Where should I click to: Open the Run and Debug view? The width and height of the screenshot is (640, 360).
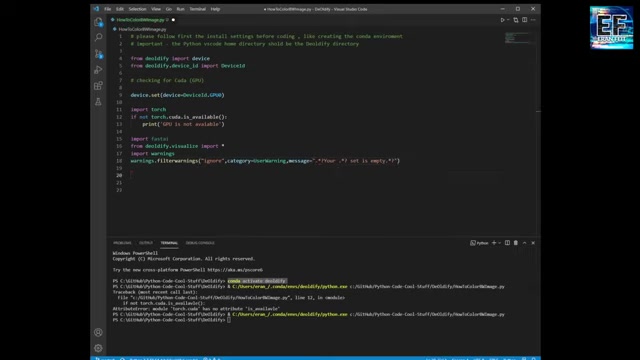pyautogui.click(x=98, y=70)
